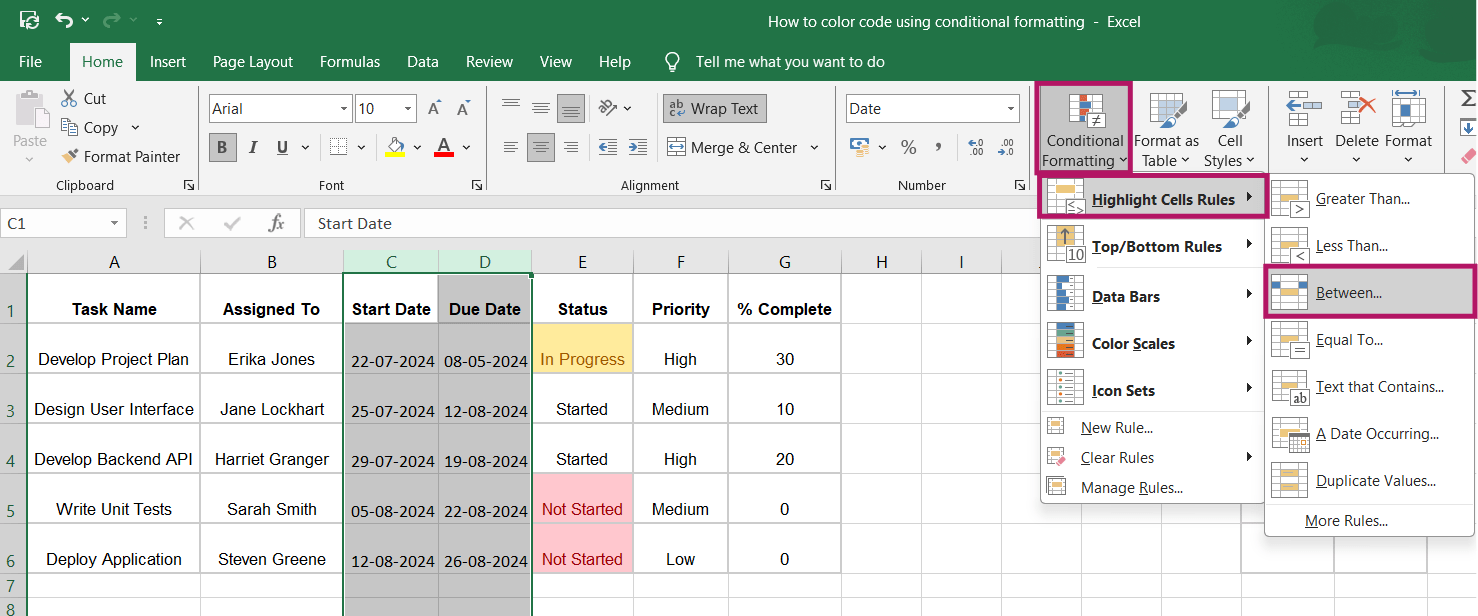Click Increase Decimal icon
Viewport: 1478px width, 616px height.
click(976, 147)
